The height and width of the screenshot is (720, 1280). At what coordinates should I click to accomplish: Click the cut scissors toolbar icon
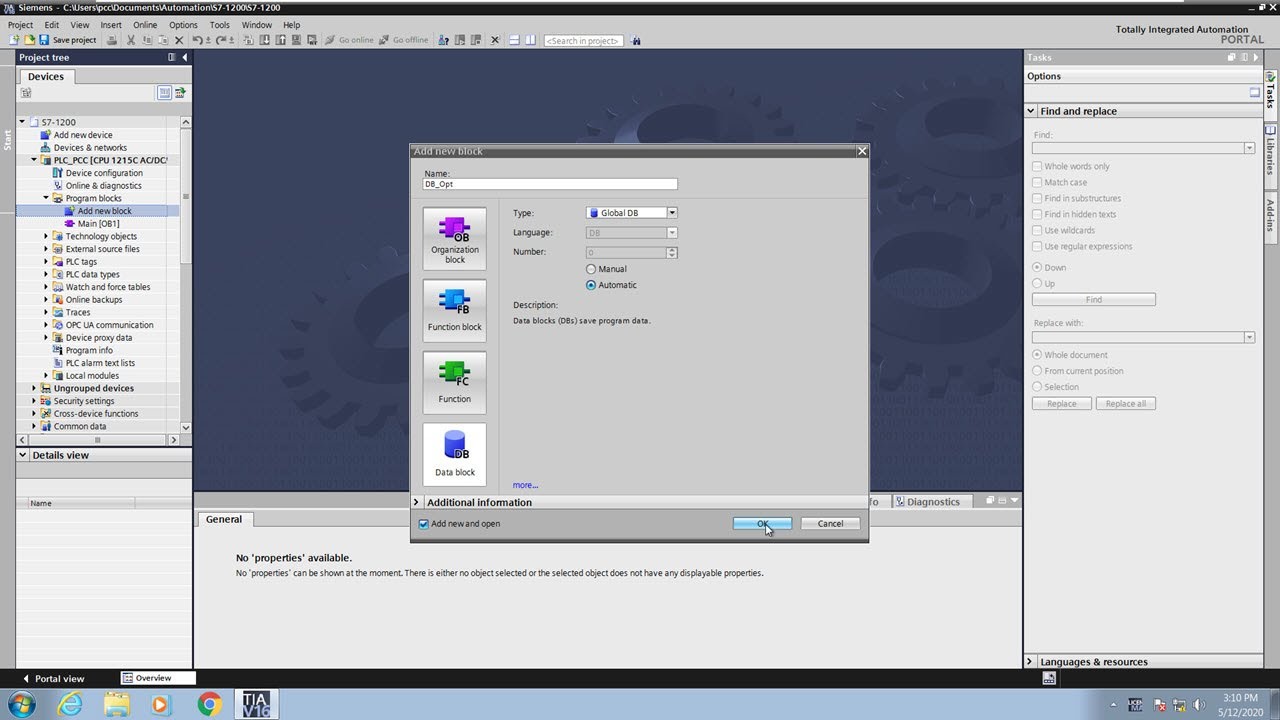pyautogui.click(x=130, y=40)
